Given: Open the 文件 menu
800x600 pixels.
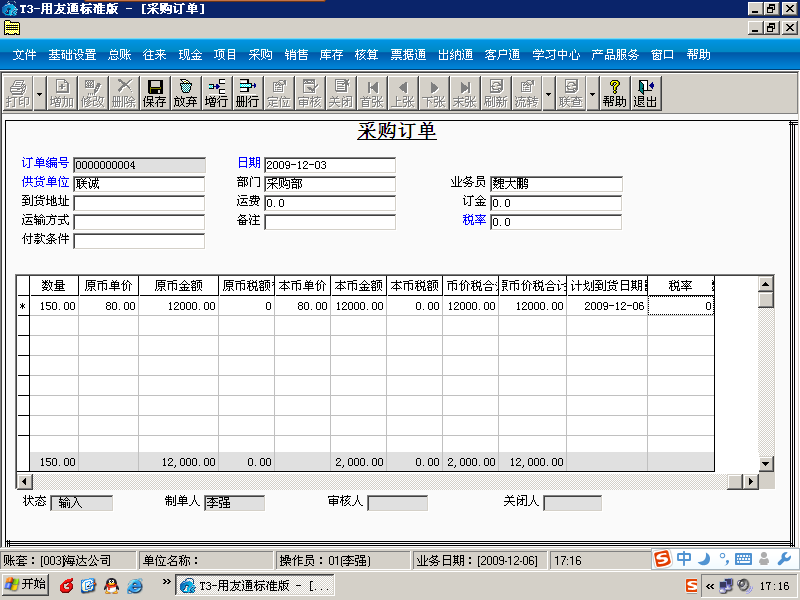Looking at the screenshot, I should [24, 55].
